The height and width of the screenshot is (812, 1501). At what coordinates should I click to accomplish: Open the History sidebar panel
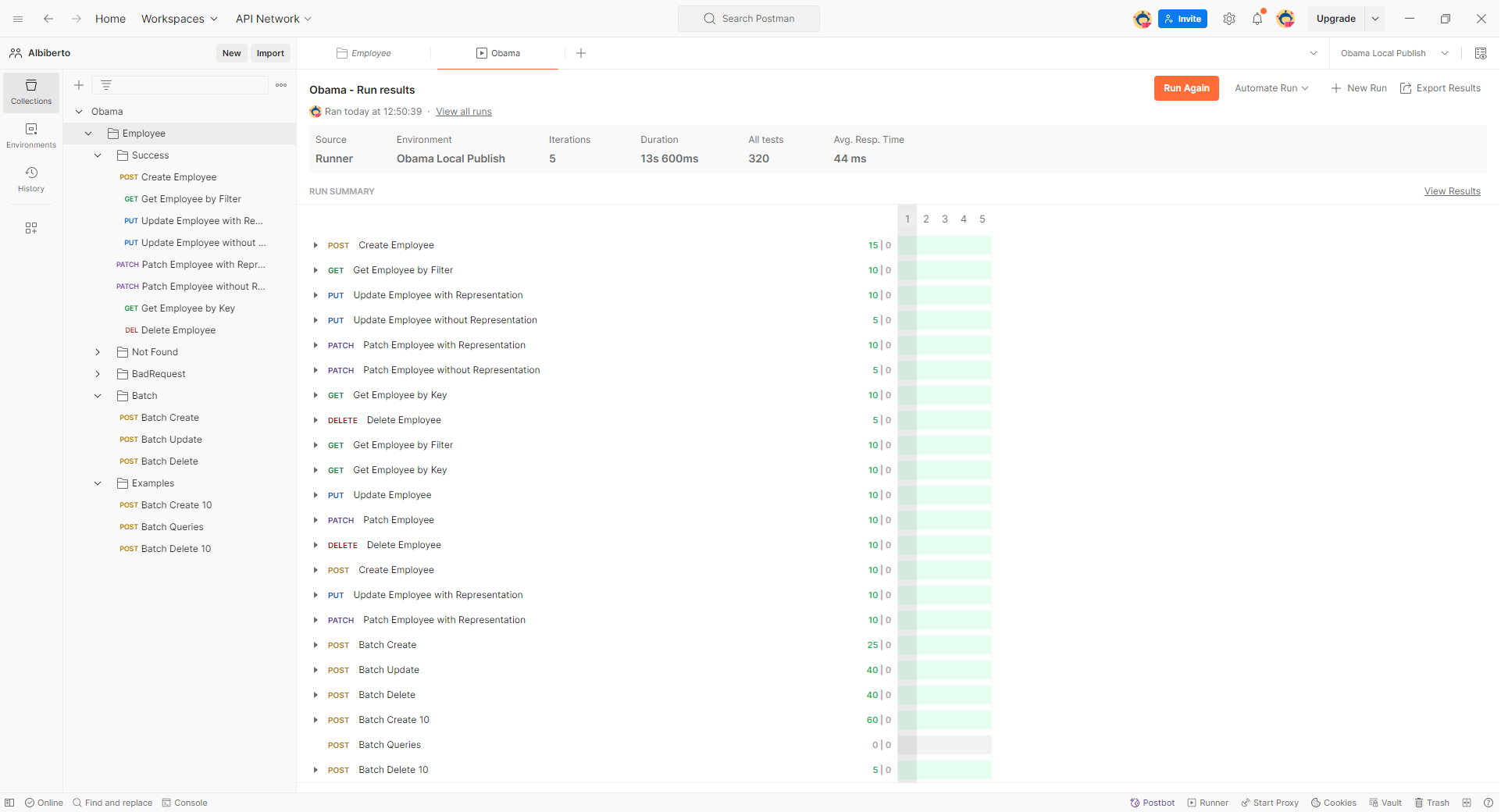(x=31, y=180)
